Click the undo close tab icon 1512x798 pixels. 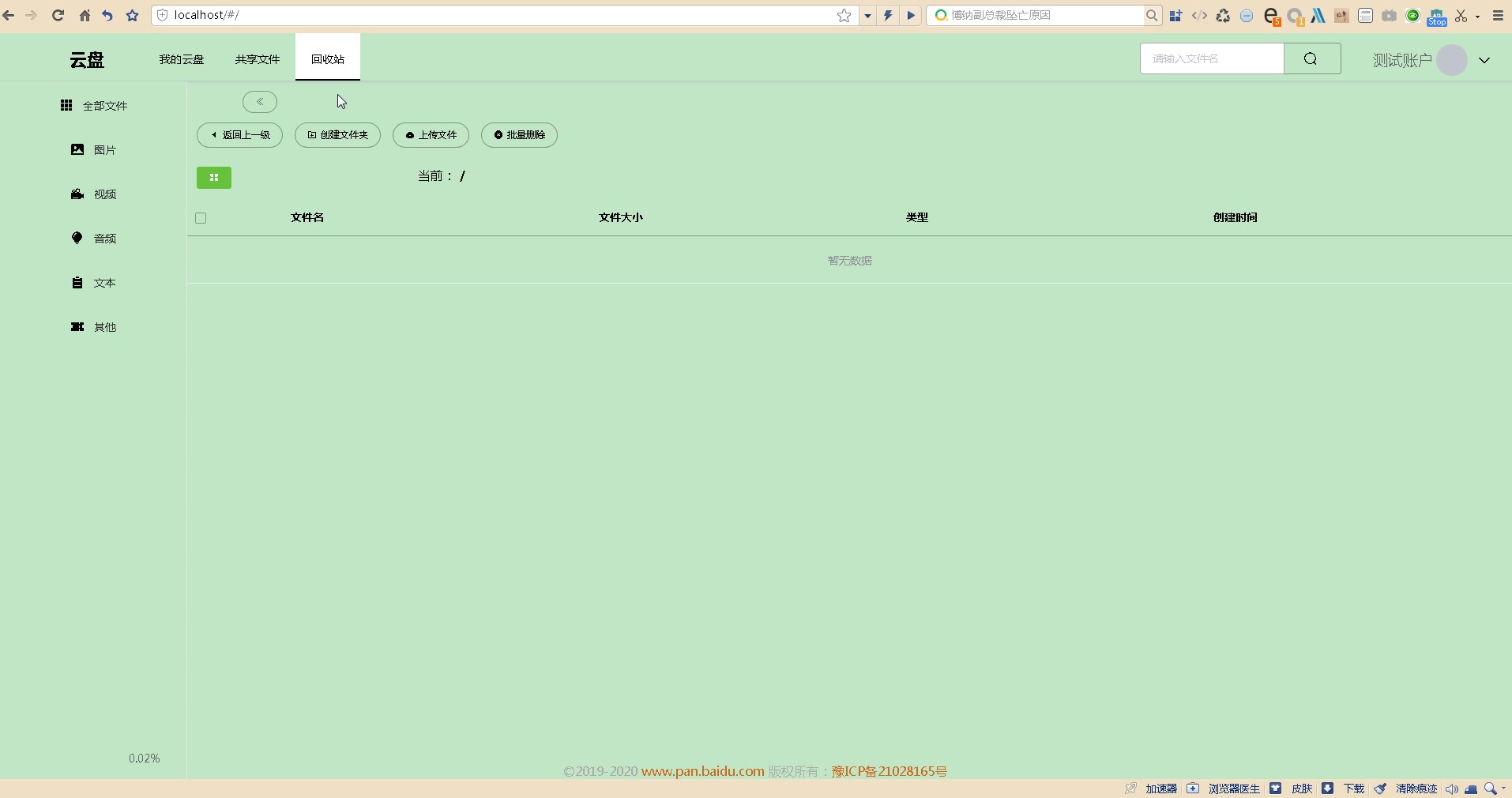point(107,15)
